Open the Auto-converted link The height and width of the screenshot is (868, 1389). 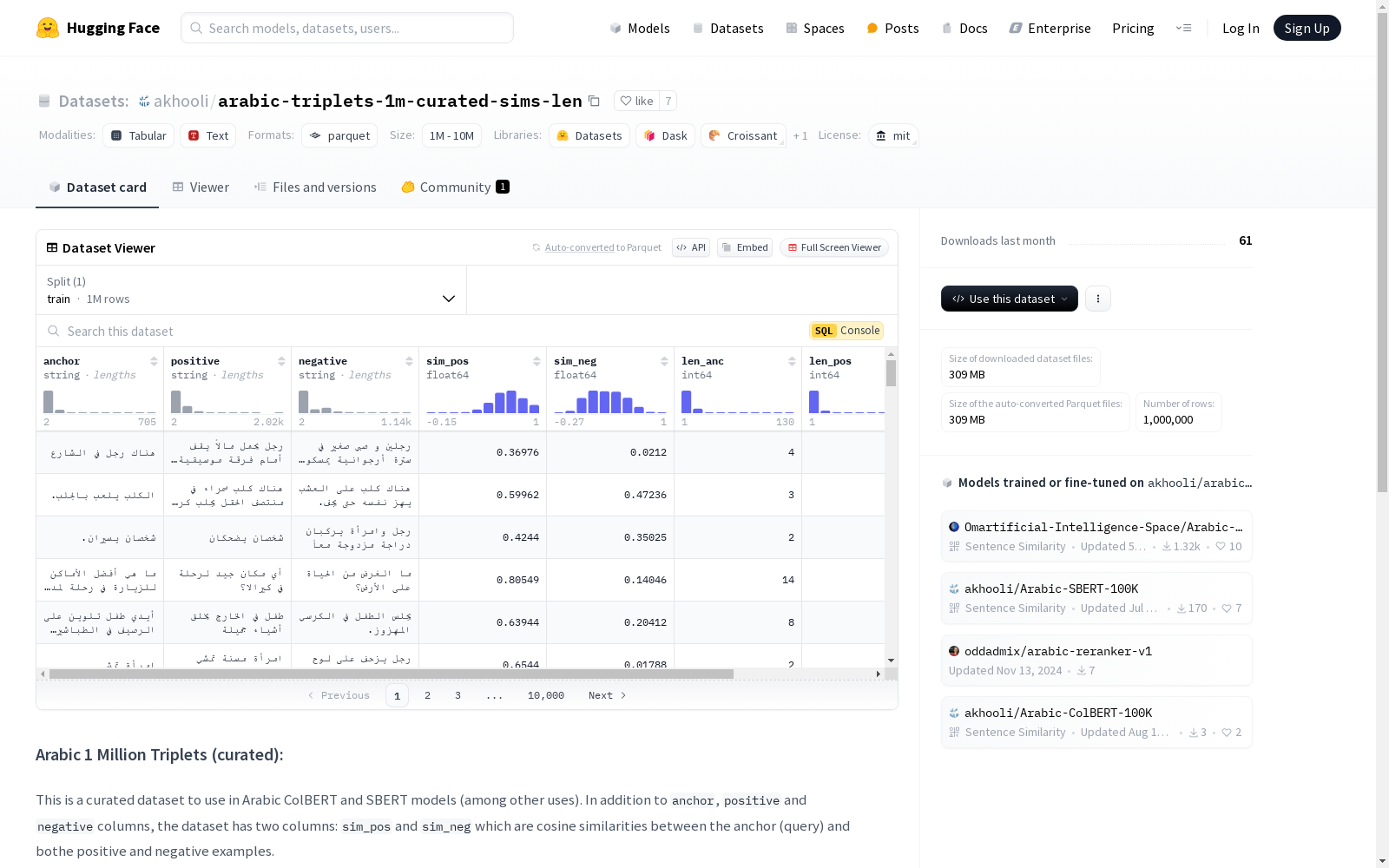point(579,247)
